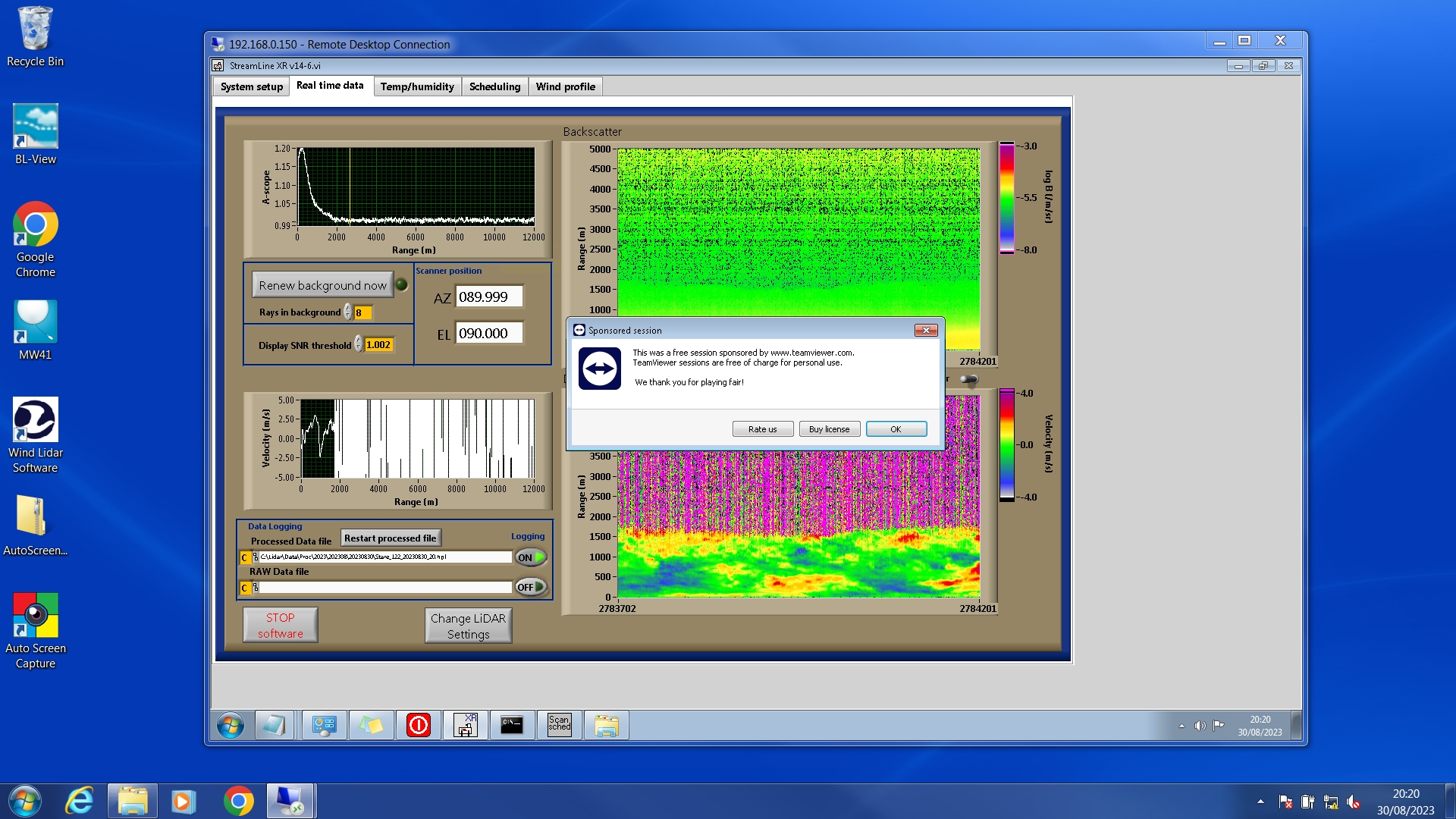Open path browse control for processed data file

(x=256, y=557)
